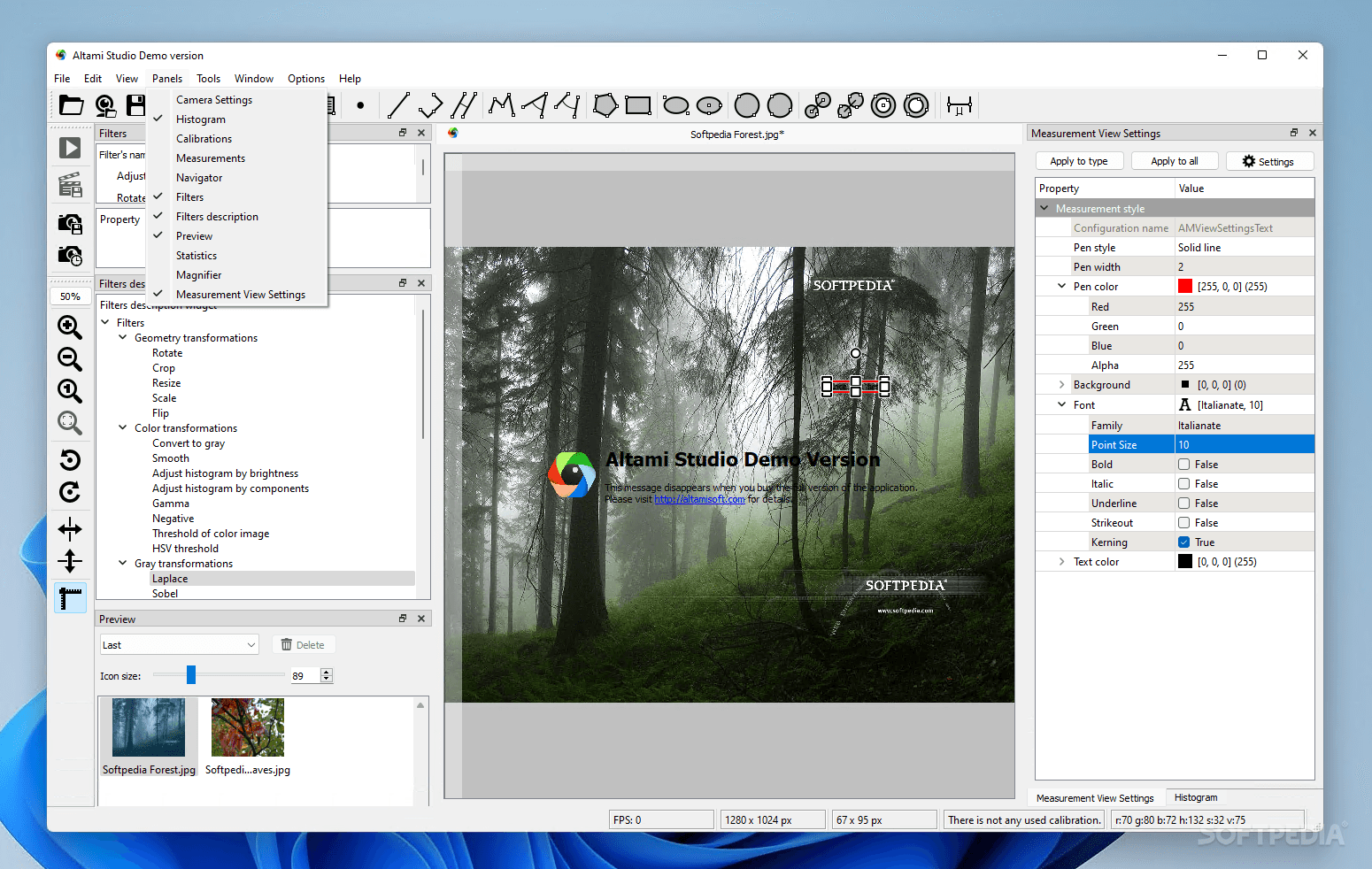The height and width of the screenshot is (869, 1372).
Task: Click Delete in the Preview panel
Action: [x=303, y=645]
